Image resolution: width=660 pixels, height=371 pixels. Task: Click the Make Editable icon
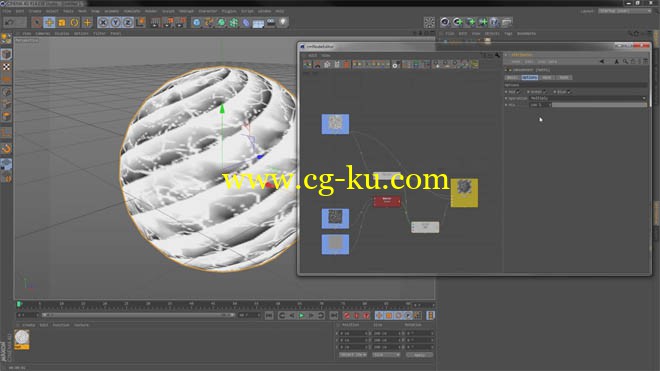click(x=6, y=39)
